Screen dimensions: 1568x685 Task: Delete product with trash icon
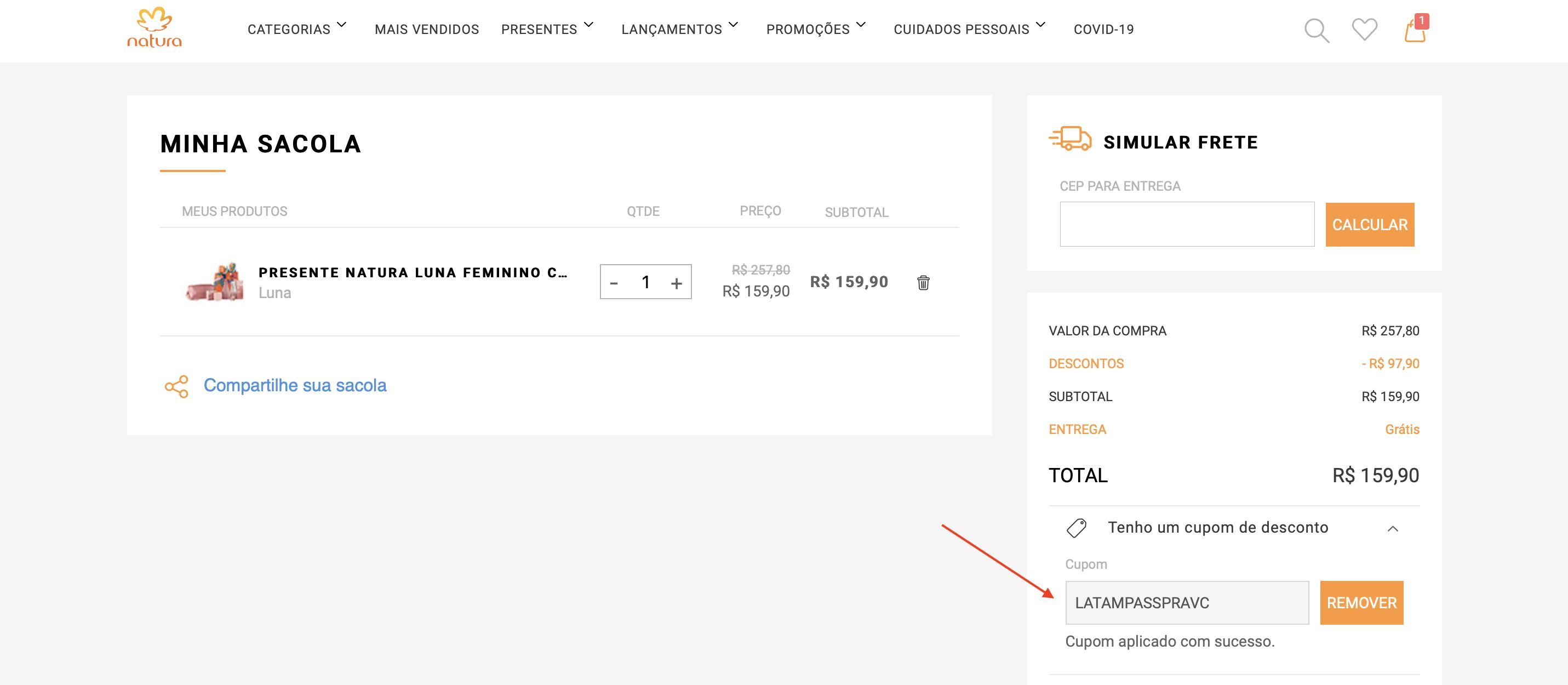(923, 283)
